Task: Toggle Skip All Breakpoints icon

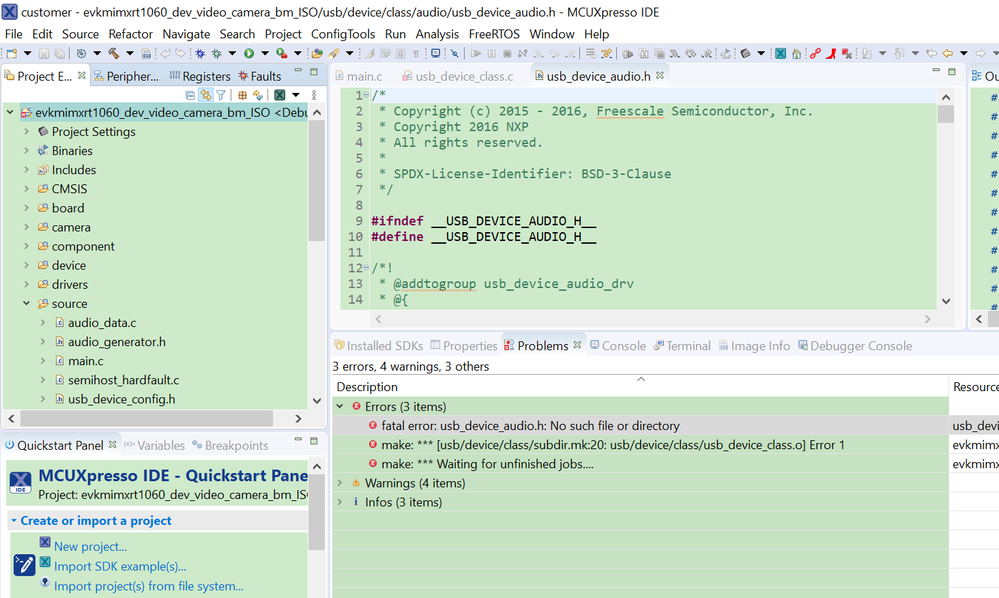Action: [x=454, y=53]
